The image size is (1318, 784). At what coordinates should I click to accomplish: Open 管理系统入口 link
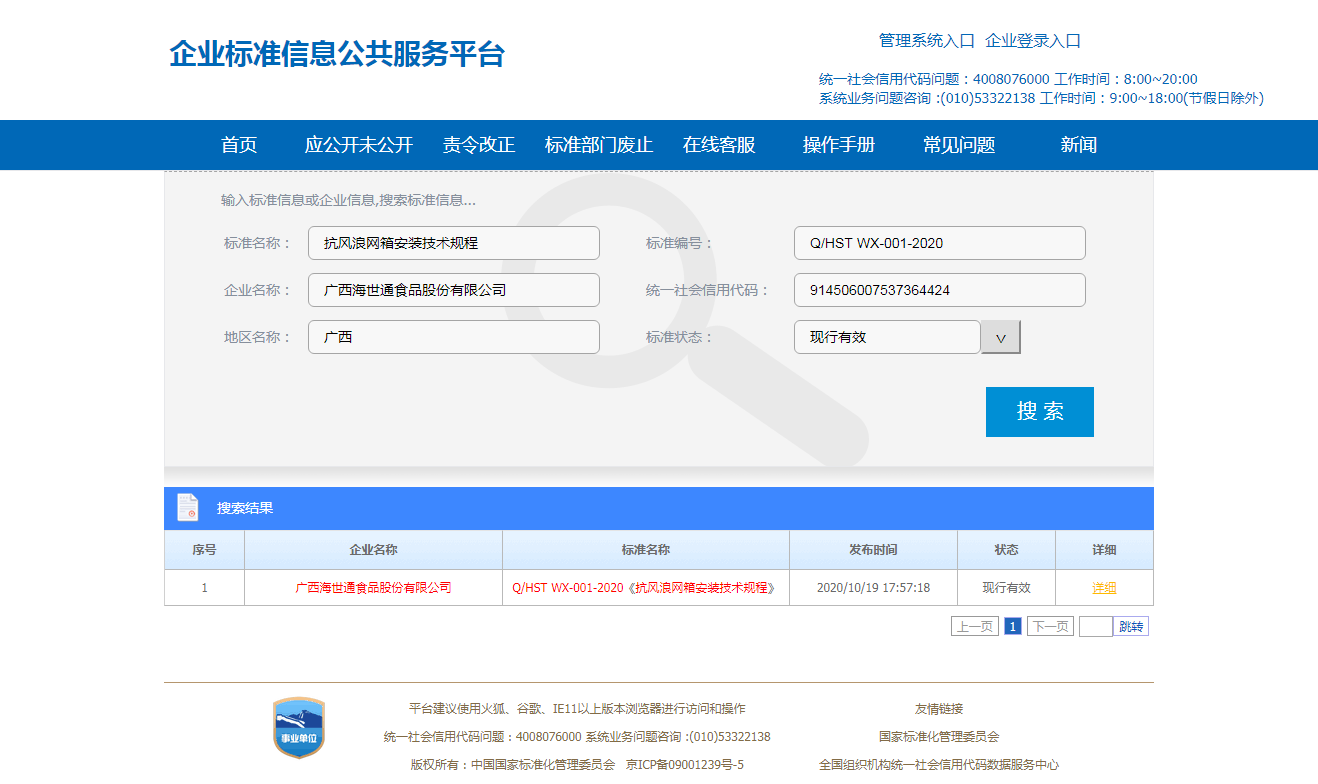click(927, 41)
